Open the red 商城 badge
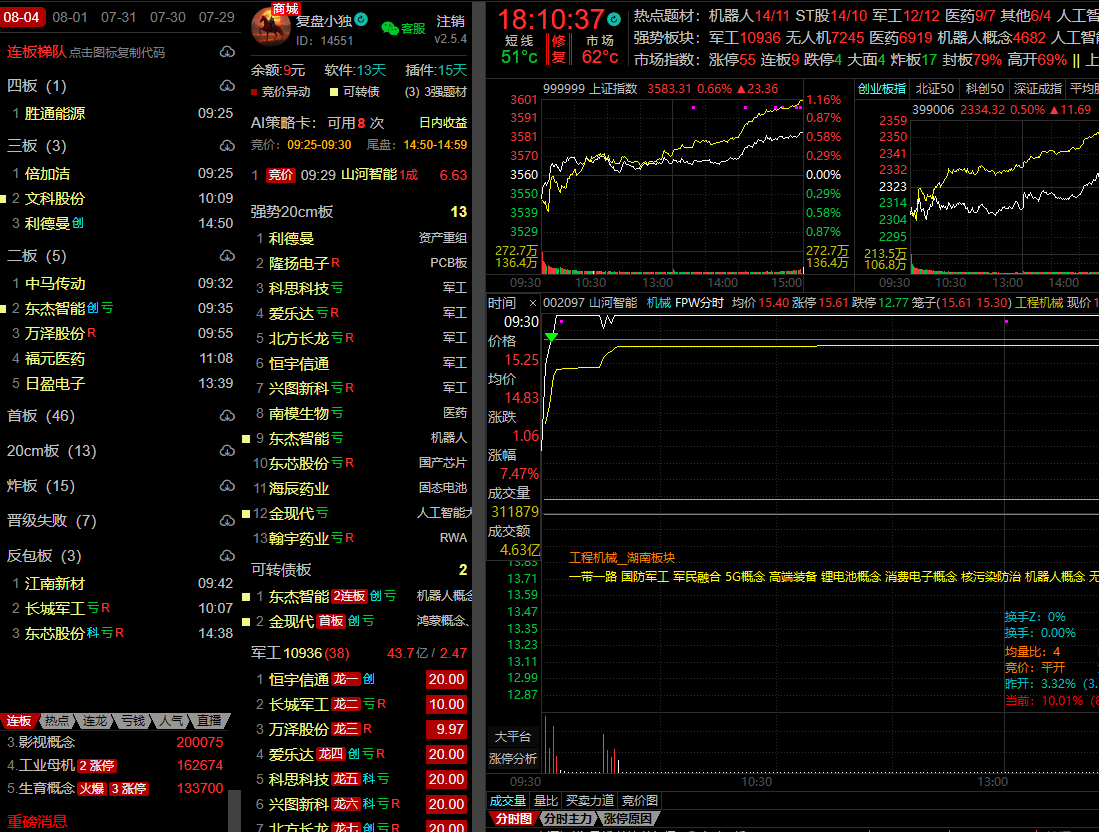 pos(285,8)
